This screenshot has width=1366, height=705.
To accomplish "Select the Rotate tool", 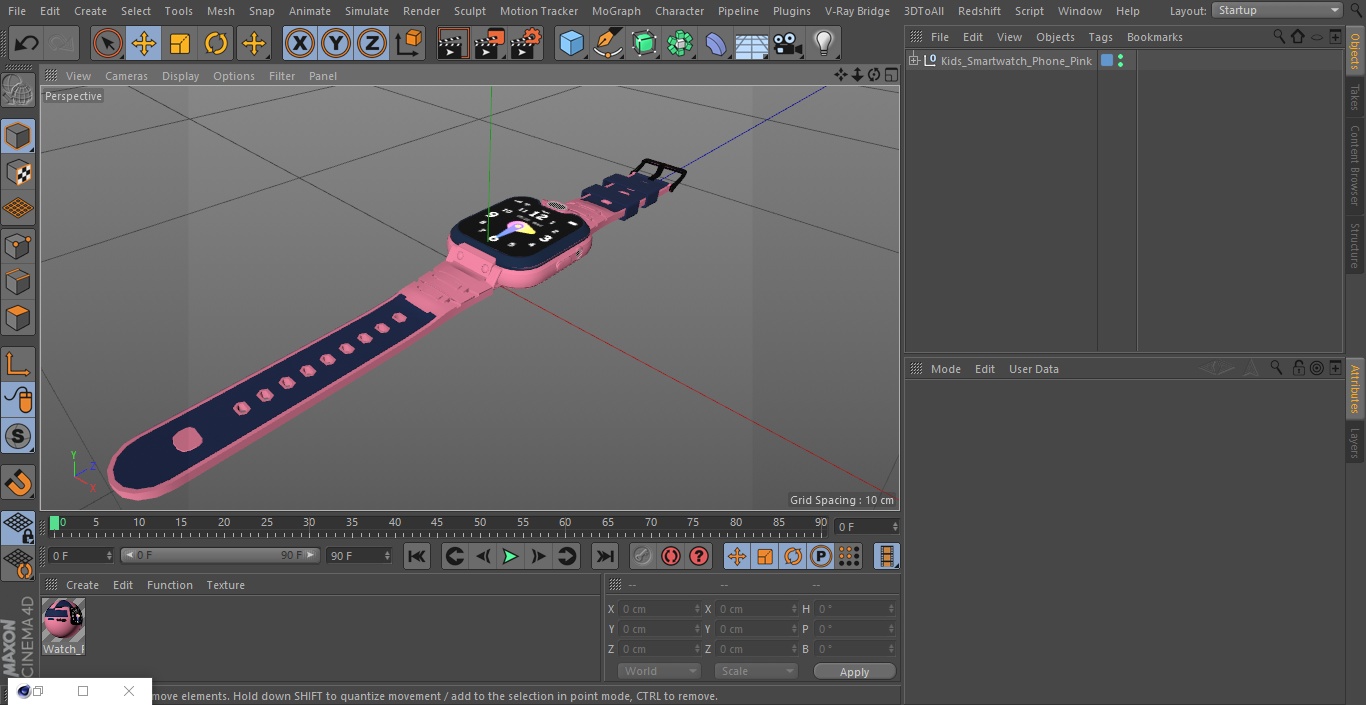I will click(x=216, y=43).
